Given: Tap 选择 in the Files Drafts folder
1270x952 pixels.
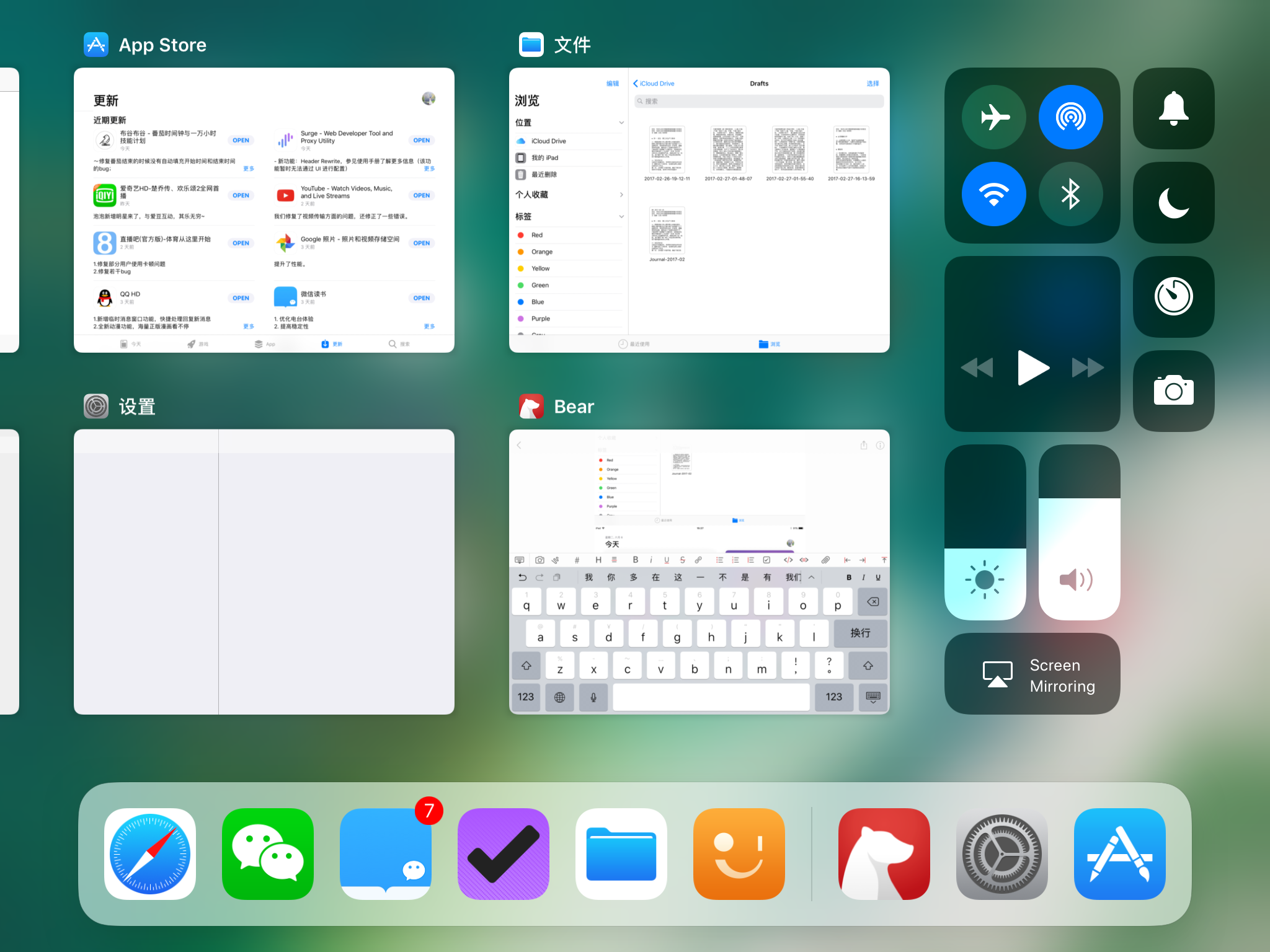Looking at the screenshot, I should [x=873, y=84].
